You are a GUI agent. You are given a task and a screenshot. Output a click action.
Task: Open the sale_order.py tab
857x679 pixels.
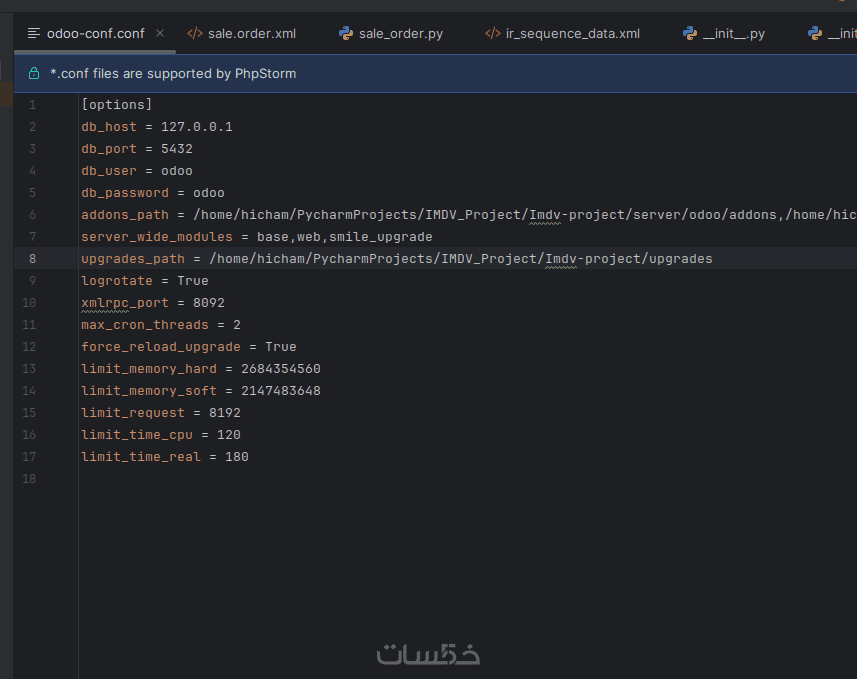coord(400,33)
